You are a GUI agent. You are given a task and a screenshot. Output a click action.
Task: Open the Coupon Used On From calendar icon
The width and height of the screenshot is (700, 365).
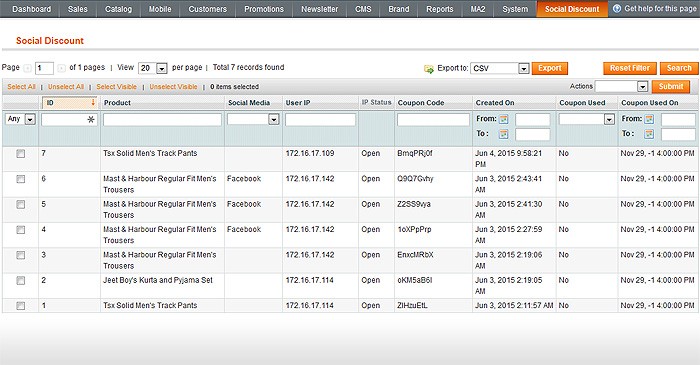click(x=649, y=119)
